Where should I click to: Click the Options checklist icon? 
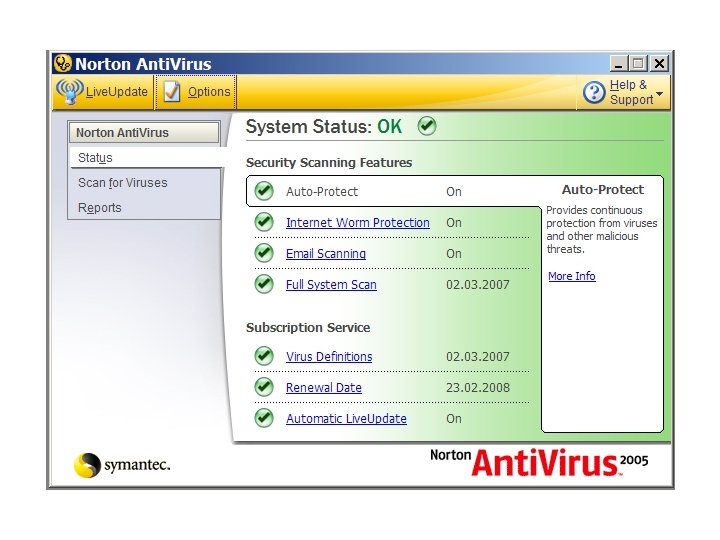click(172, 91)
